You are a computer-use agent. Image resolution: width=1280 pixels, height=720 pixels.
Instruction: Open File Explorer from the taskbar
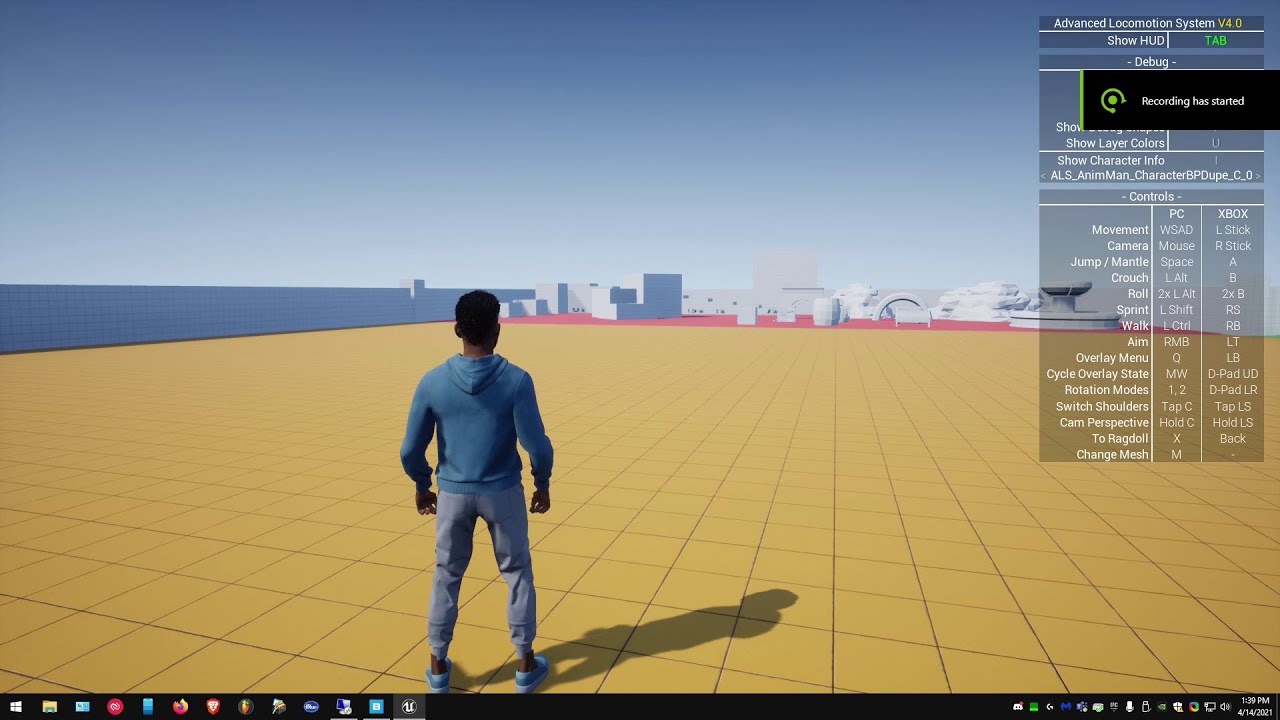(x=49, y=707)
